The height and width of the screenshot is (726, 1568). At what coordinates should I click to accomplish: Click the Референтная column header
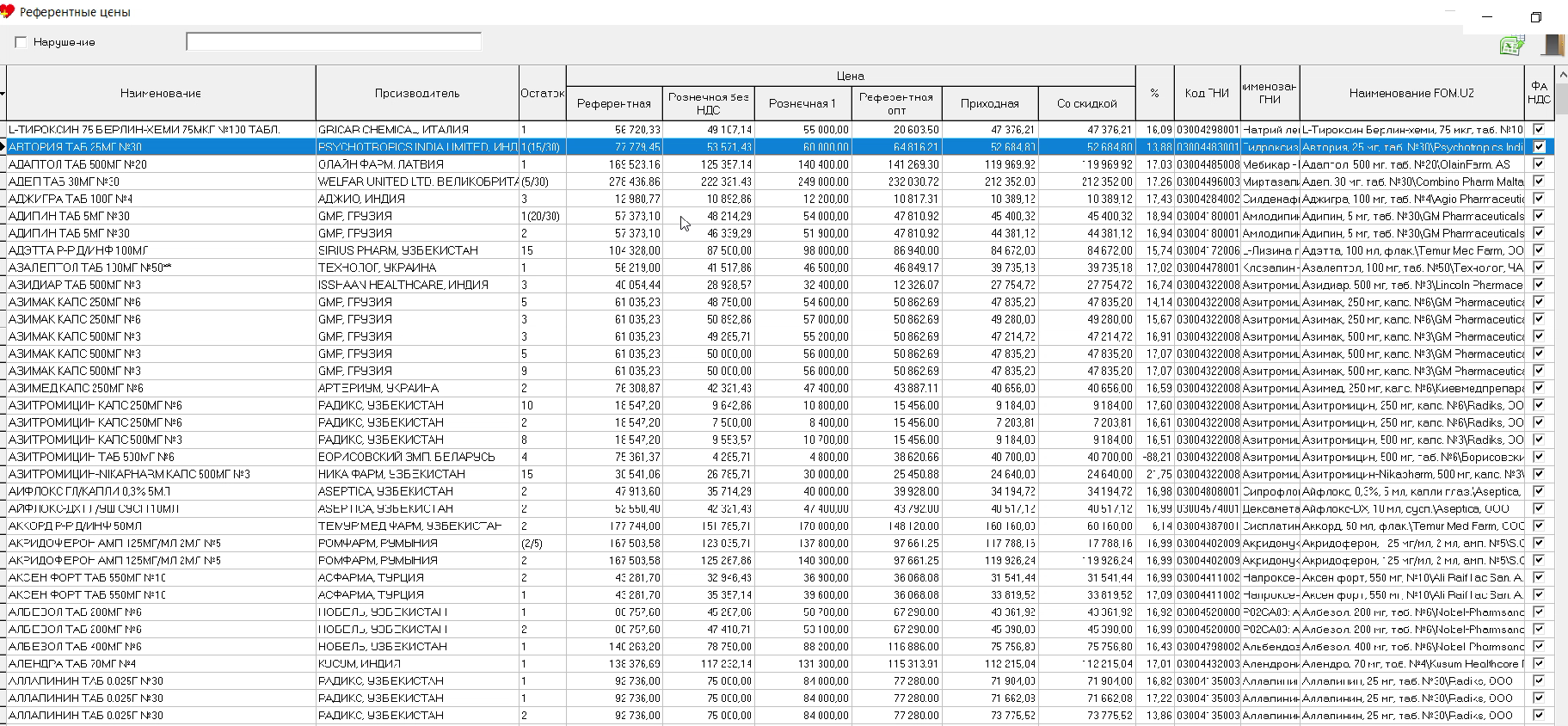(x=614, y=103)
